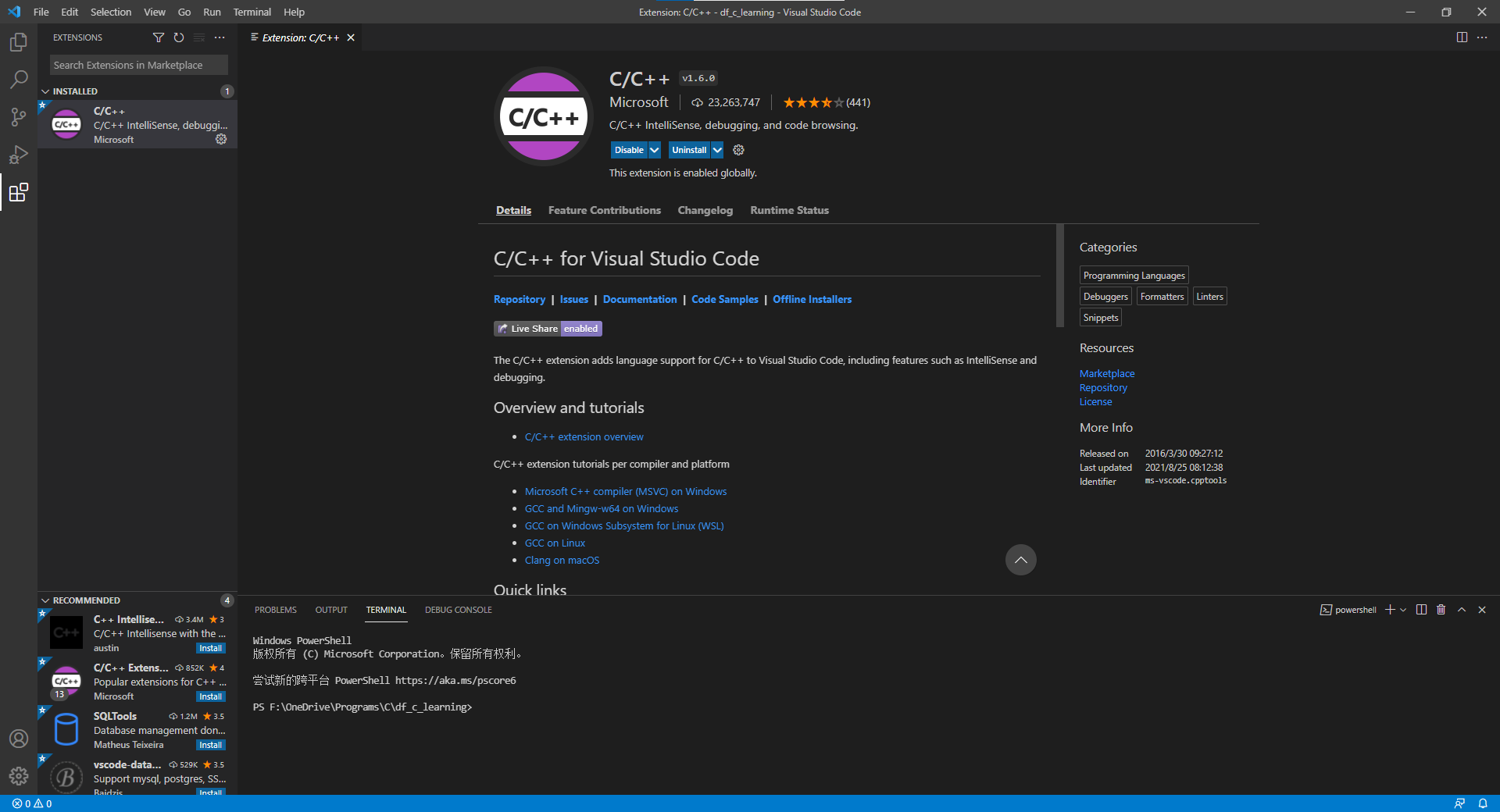
Task: Click the Live Share enabled badge
Action: pos(548,329)
